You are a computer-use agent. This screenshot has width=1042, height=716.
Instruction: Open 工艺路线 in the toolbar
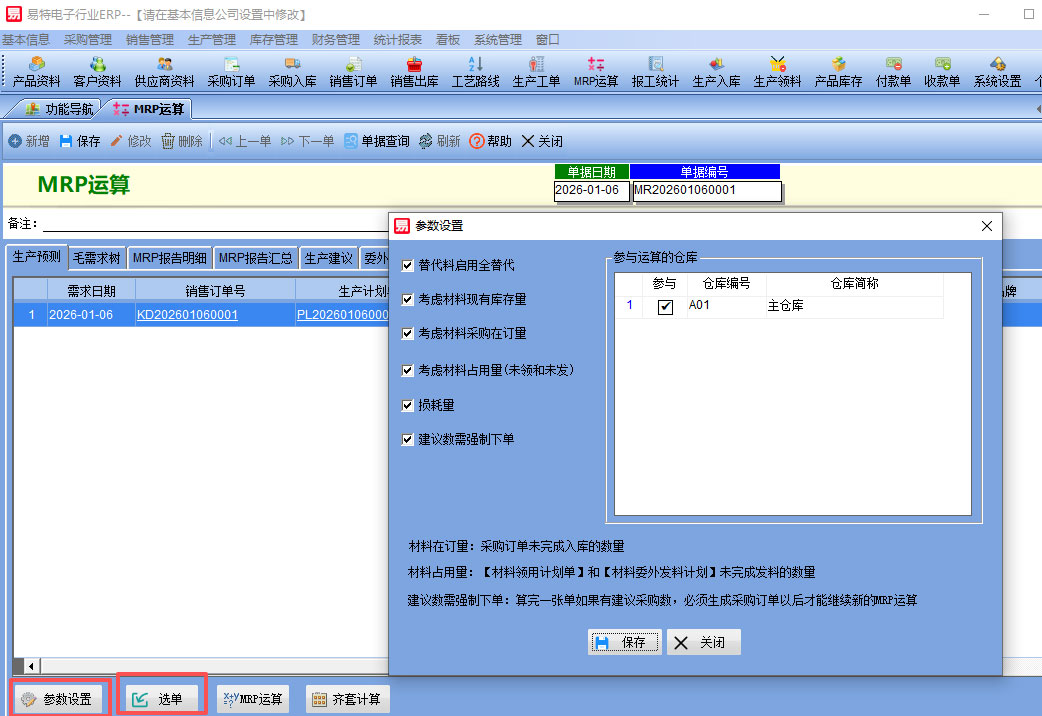(x=475, y=72)
